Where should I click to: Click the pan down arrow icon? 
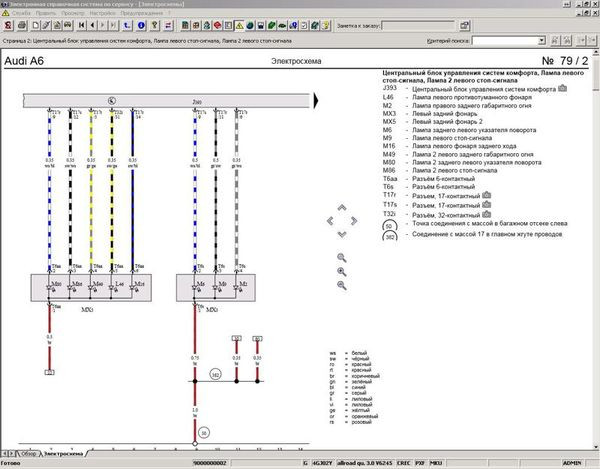[341, 233]
